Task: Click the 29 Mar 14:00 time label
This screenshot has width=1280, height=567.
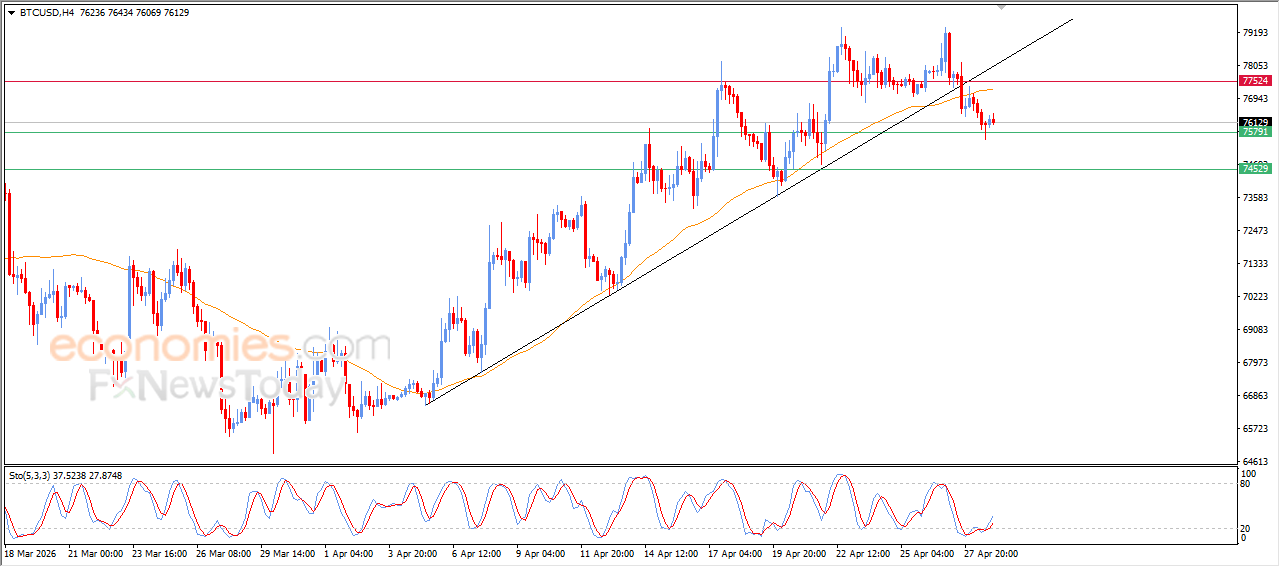Action: [288, 553]
